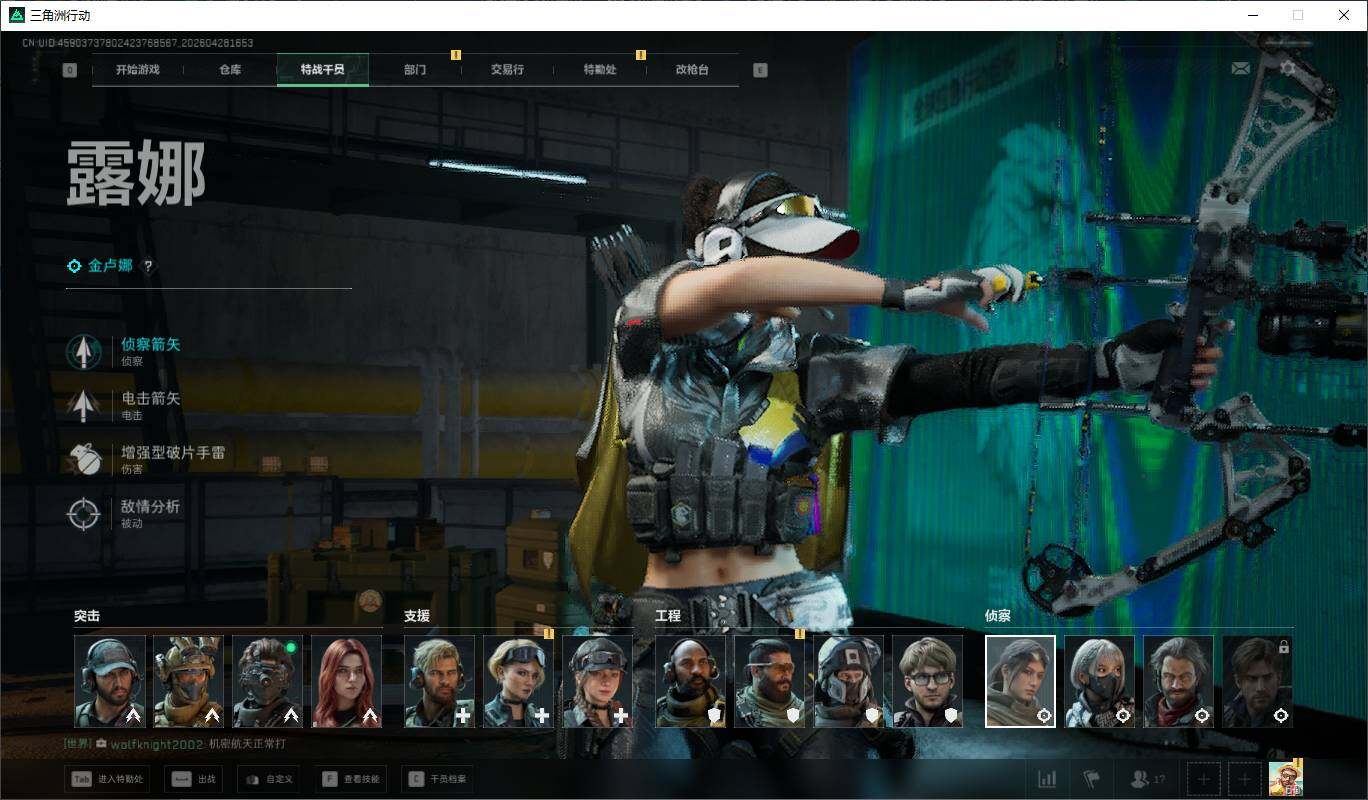The width and height of the screenshot is (1368, 800).
Task: Select the locked recon operator portrait
Action: 1258,681
